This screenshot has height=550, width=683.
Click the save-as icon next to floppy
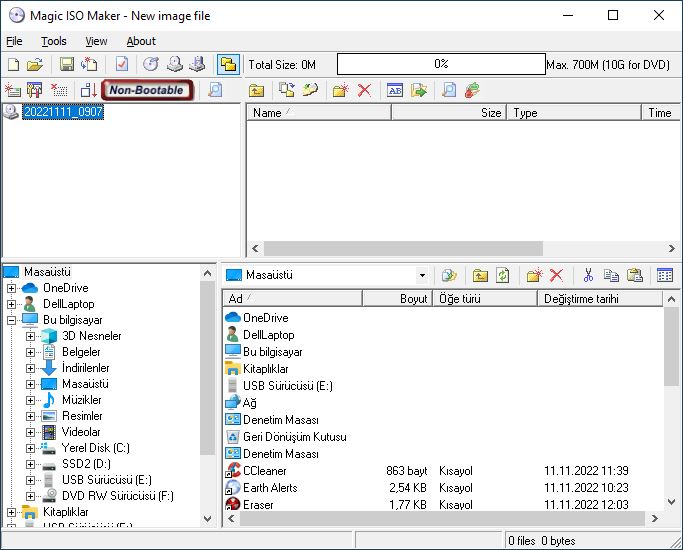(x=89, y=65)
